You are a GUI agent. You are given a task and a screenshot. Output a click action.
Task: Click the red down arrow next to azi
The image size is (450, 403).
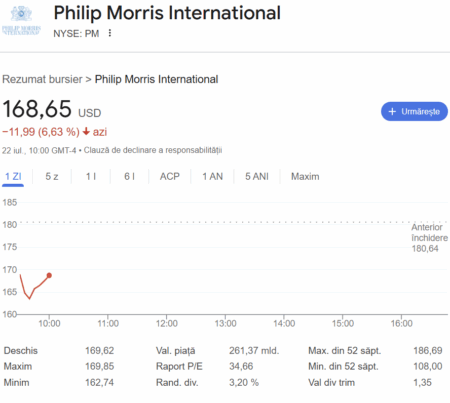click(x=86, y=132)
